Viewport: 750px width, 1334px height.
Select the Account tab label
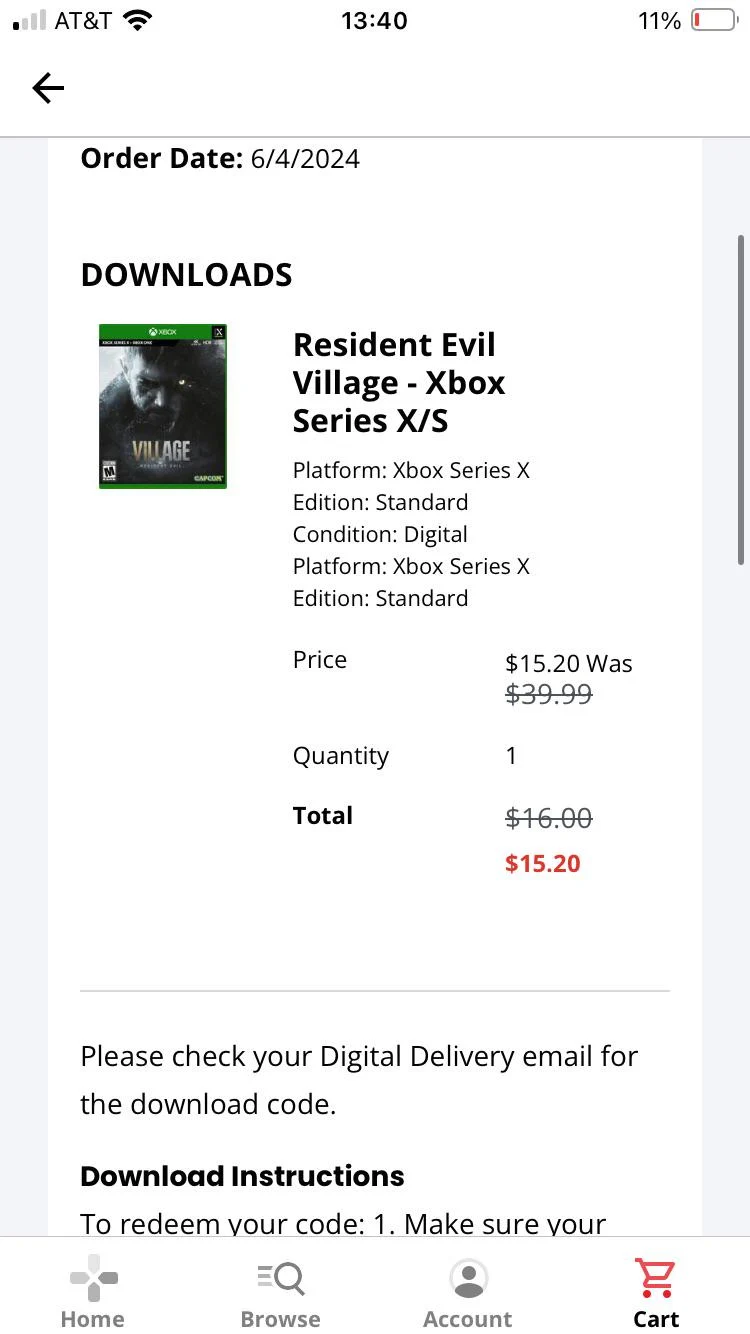coord(468,1319)
